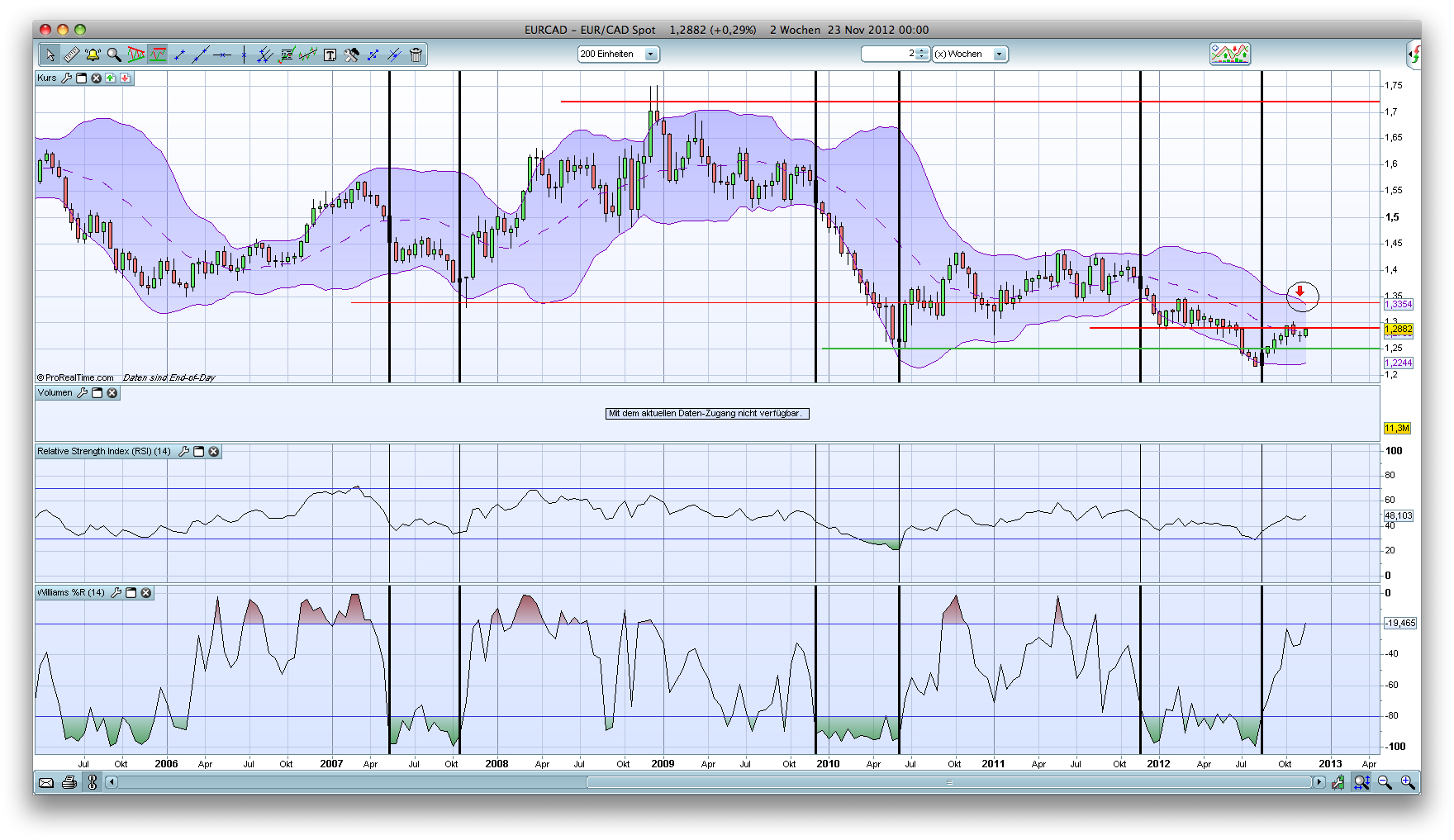
Task: Activate the zoom magnifier tool
Action: pos(115,55)
